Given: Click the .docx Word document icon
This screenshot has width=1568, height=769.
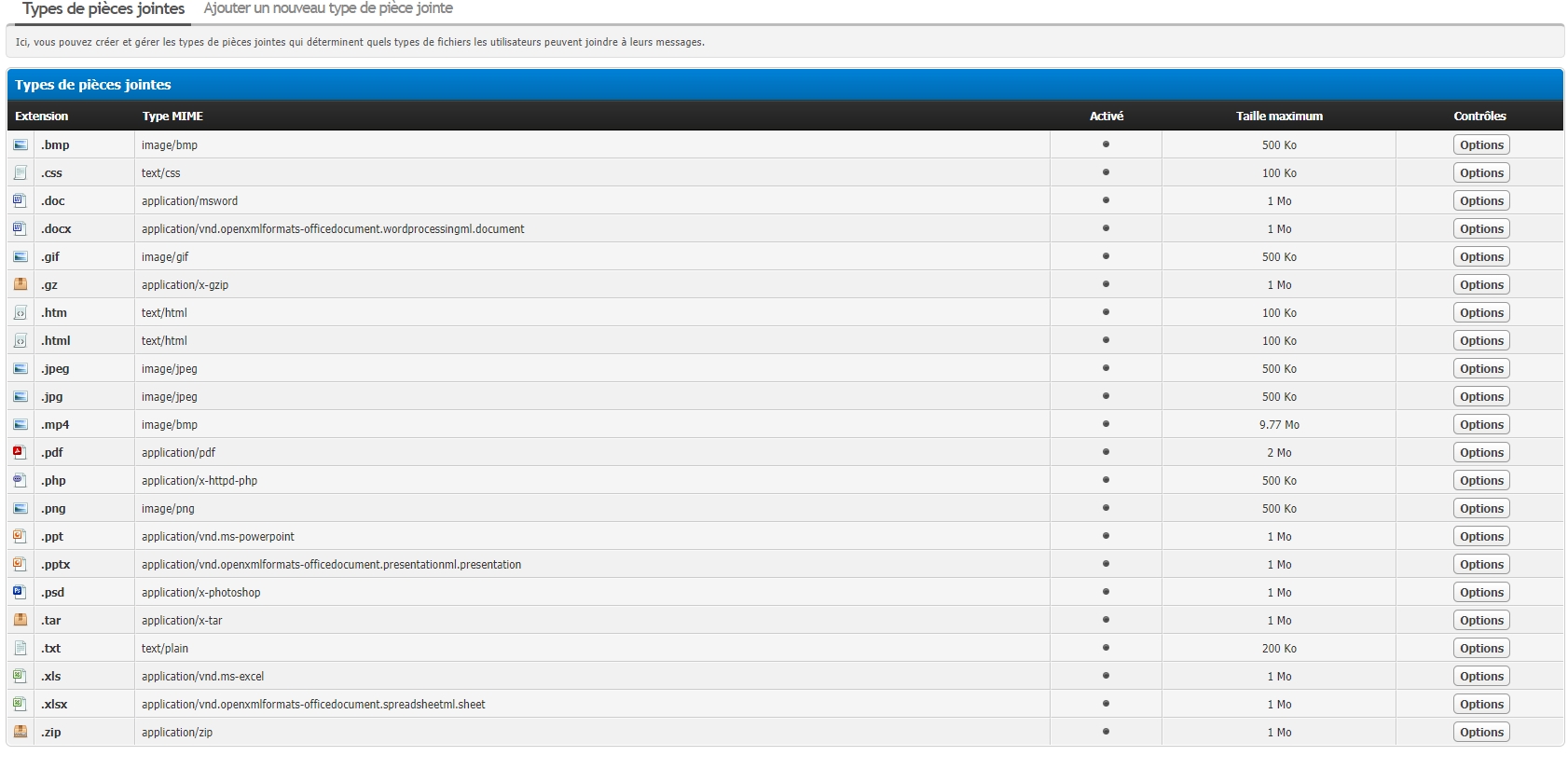Looking at the screenshot, I should 20,228.
